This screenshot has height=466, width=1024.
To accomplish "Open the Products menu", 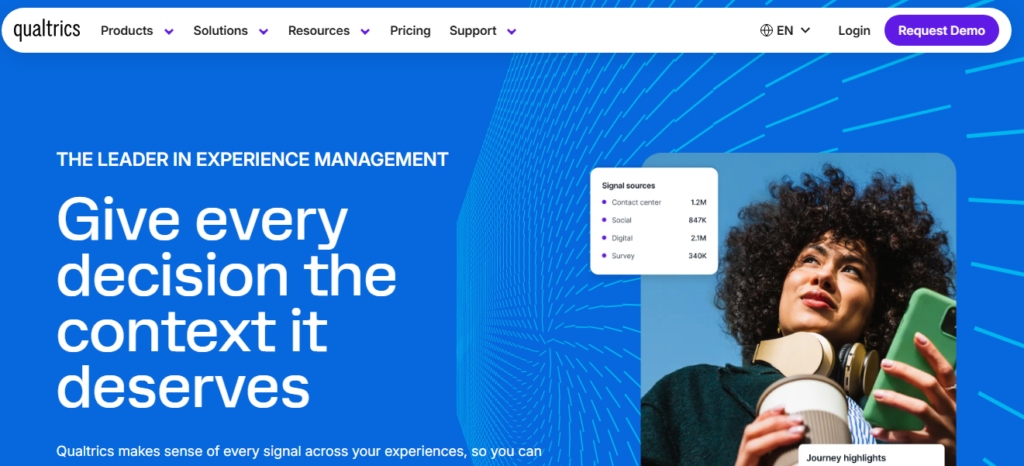I will (x=127, y=31).
